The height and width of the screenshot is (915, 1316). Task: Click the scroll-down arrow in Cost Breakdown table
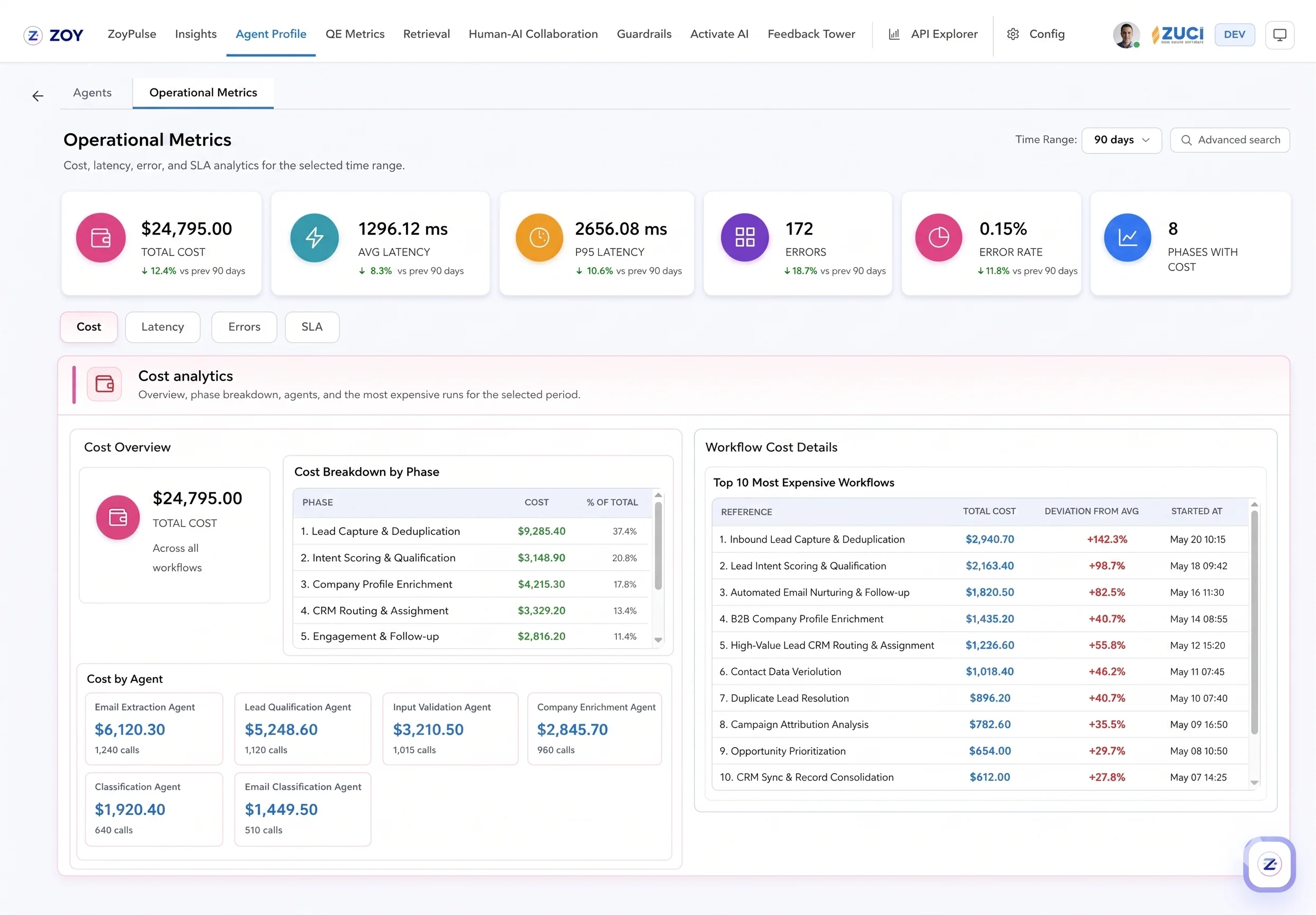click(x=658, y=640)
